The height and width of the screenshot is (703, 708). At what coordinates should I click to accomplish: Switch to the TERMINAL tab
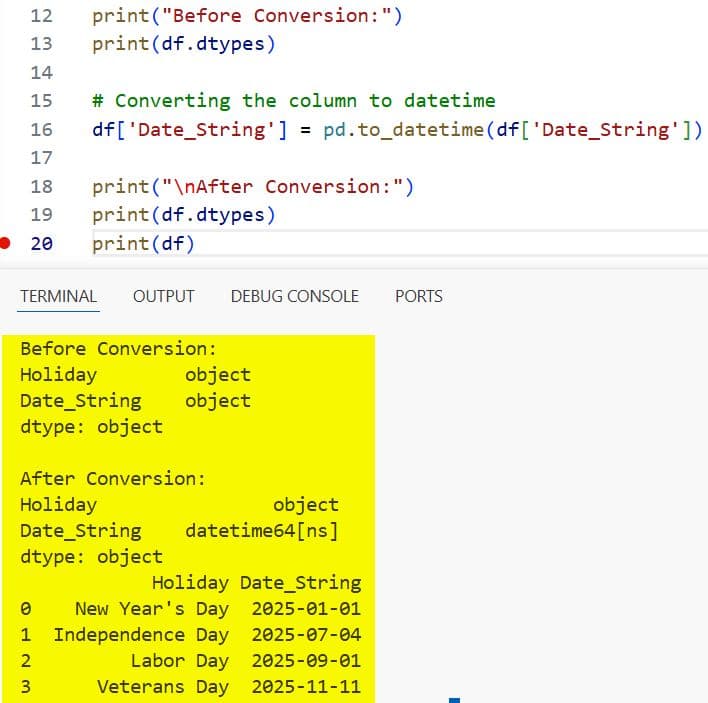tap(58, 297)
